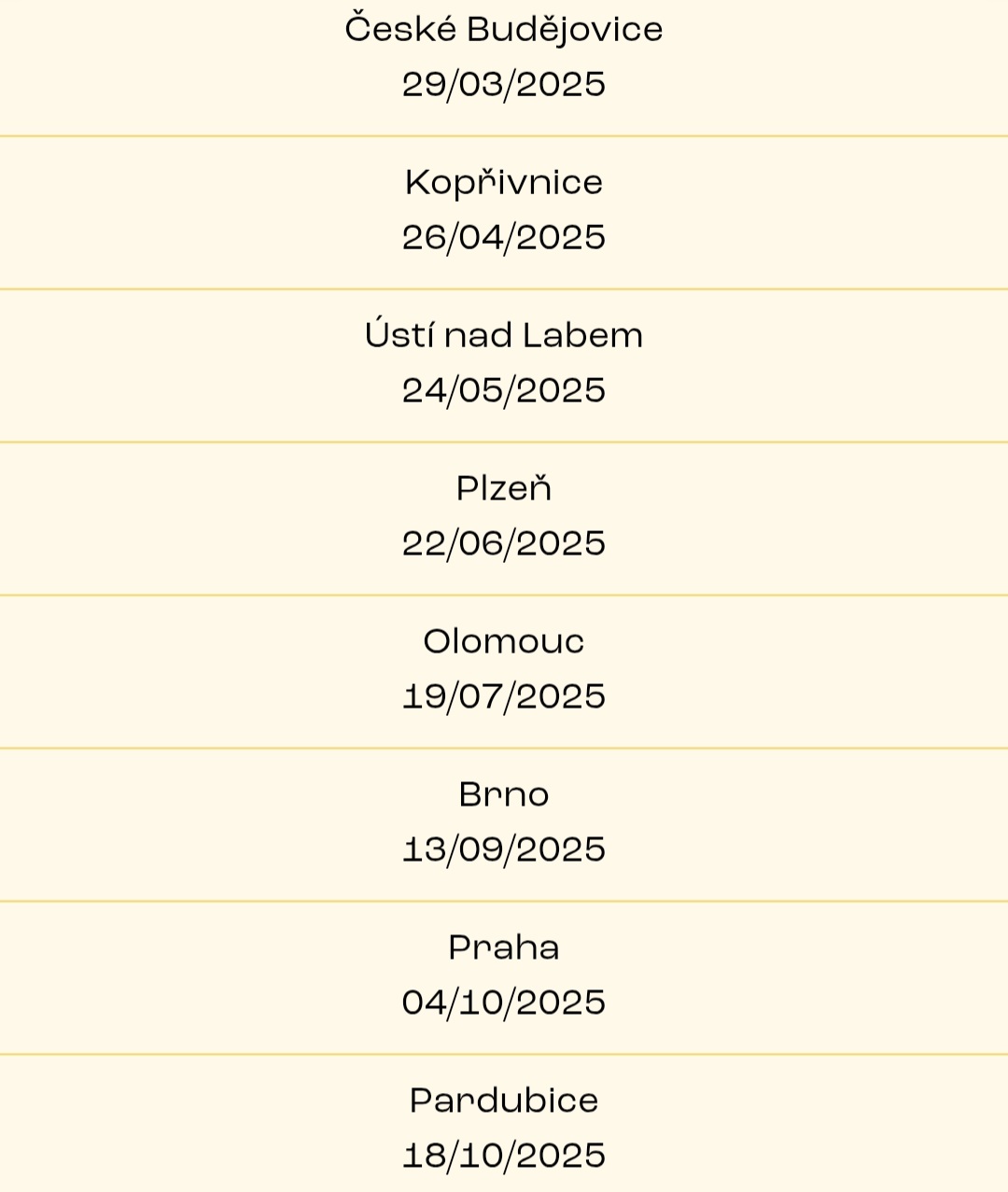
Task: Click the date 13/09/2025
Action: point(504,850)
